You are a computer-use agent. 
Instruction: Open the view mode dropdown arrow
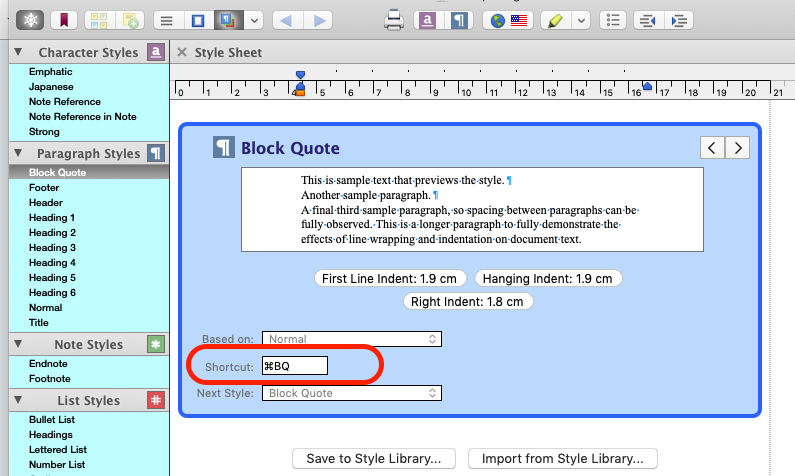254,20
